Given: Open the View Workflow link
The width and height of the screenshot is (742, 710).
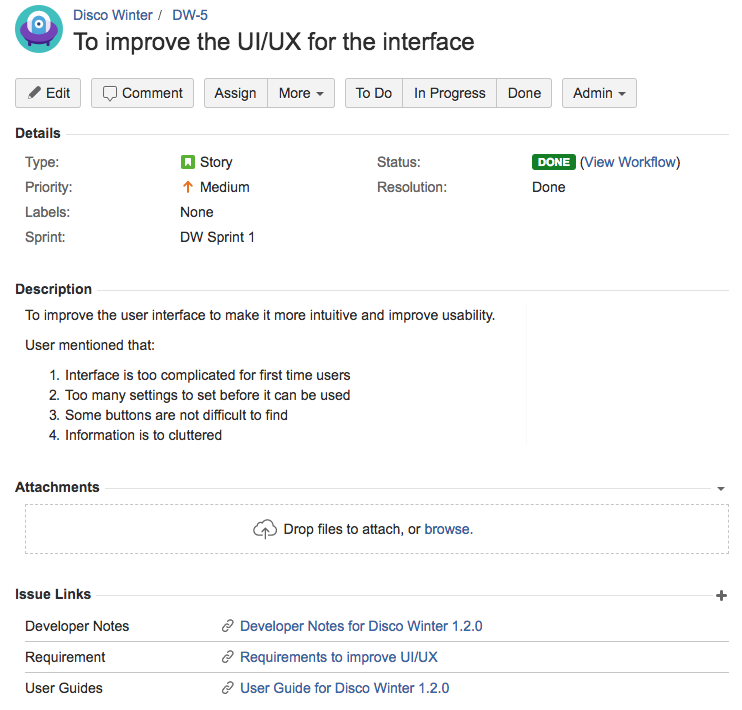Looking at the screenshot, I should [x=630, y=162].
